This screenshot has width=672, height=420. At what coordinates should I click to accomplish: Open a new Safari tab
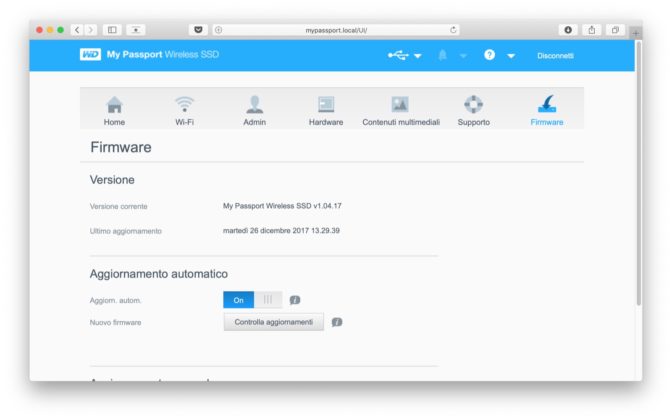coord(636,33)
